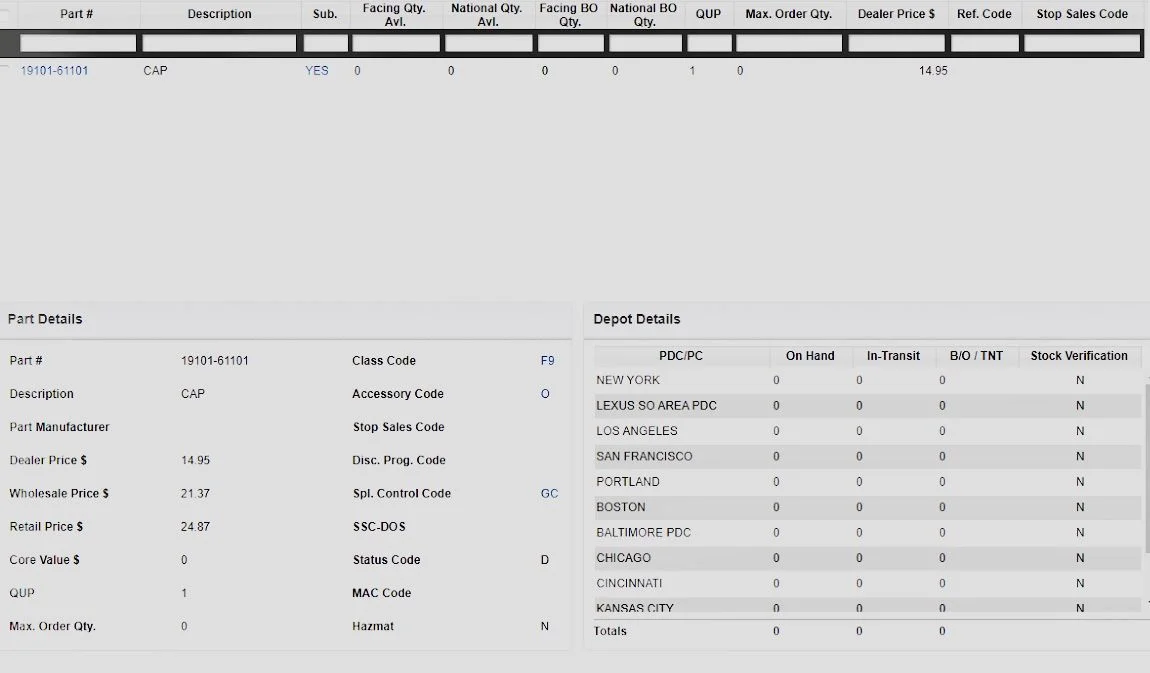Select the CHICAGO depot row

[x=624, y=558]
